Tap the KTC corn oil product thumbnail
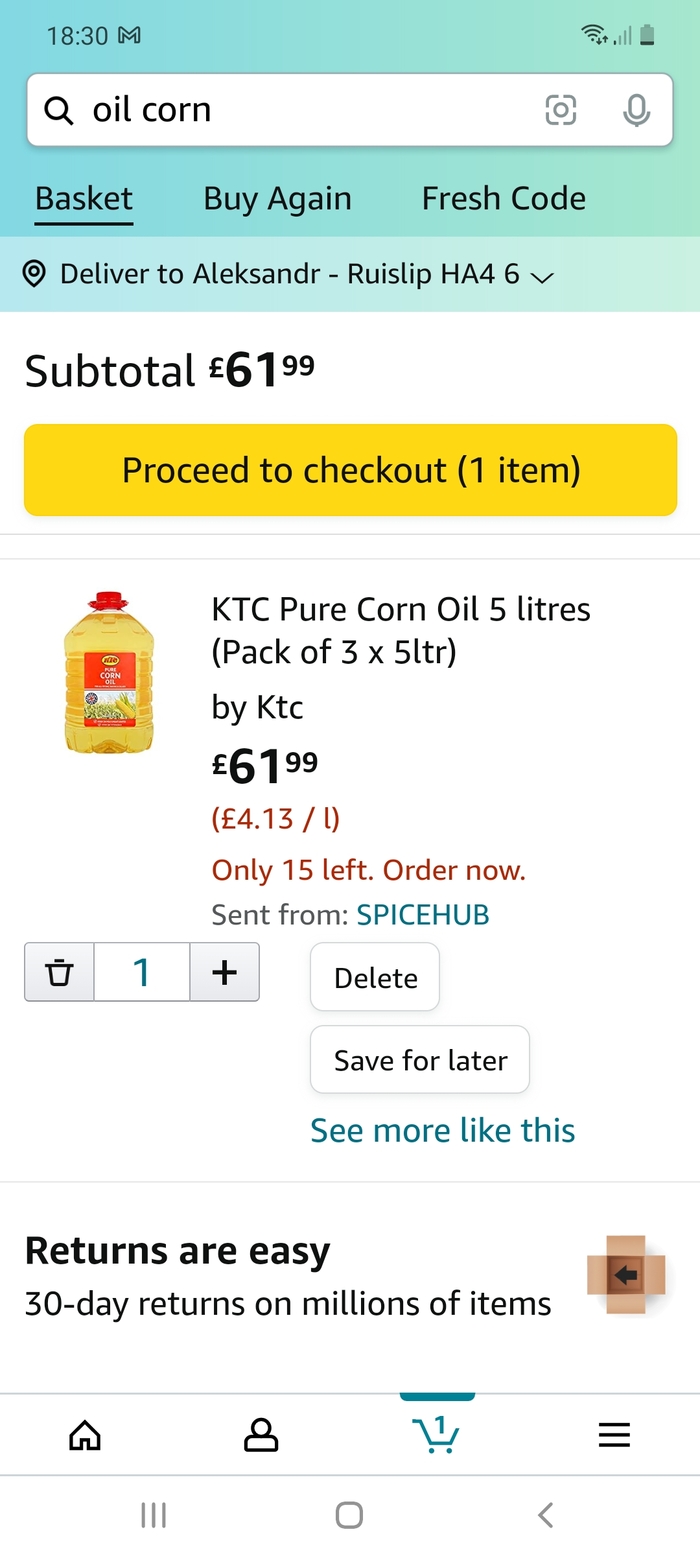This screenshot has height=1556, width=700. pyautogui.click(x=109, y=672)
